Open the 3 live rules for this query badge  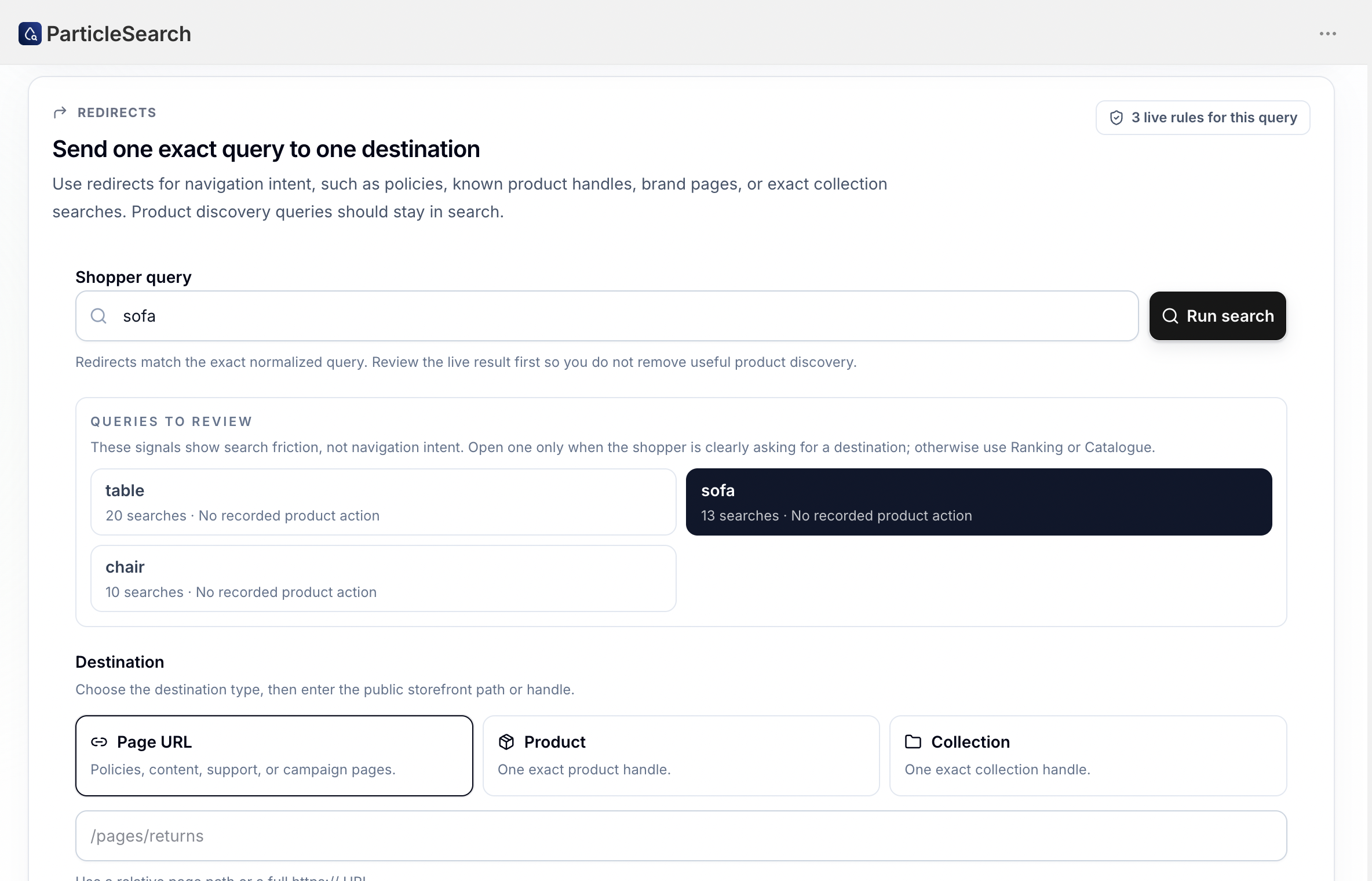click(1203, 118)
